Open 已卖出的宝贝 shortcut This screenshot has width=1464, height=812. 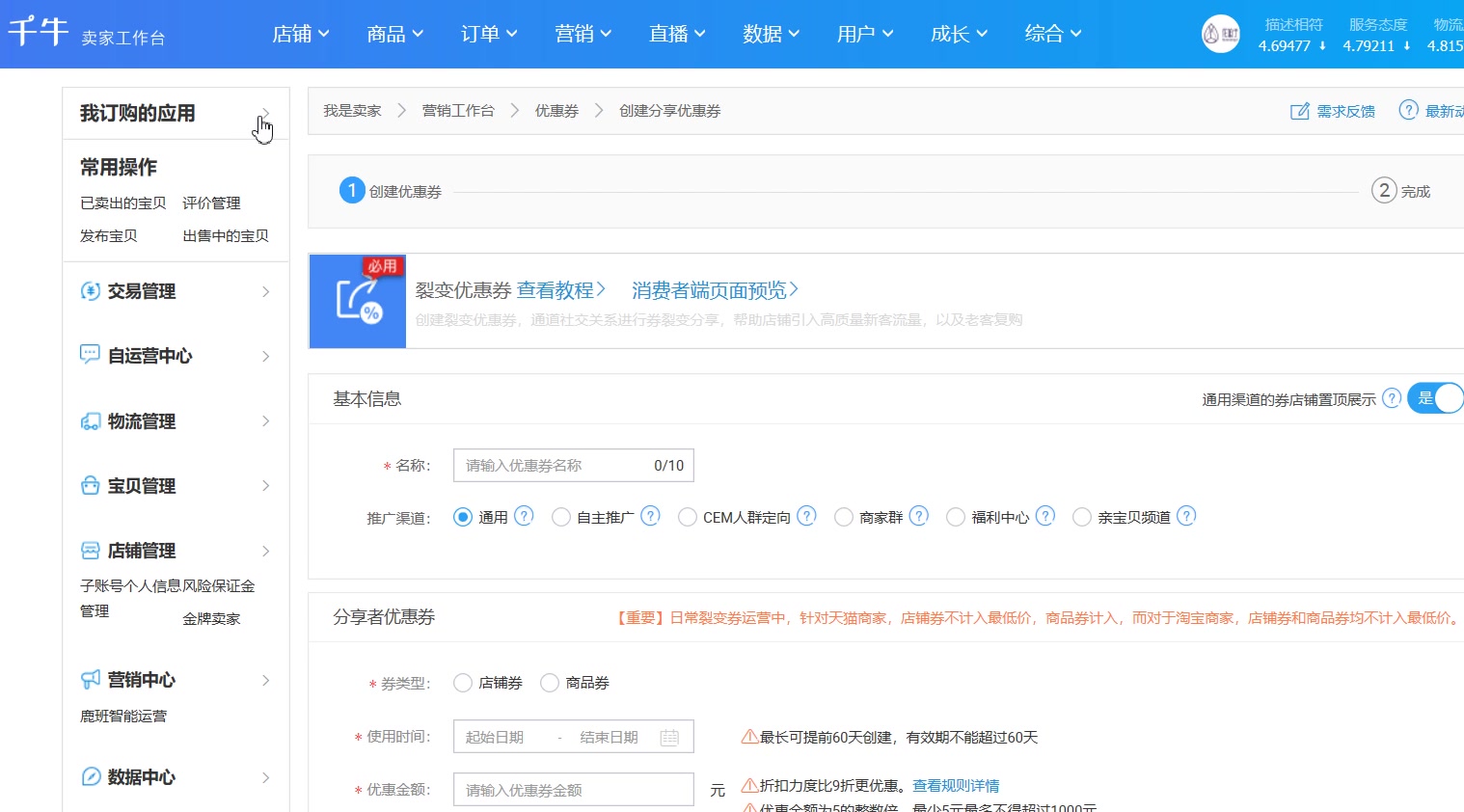(x=123, y=203)
